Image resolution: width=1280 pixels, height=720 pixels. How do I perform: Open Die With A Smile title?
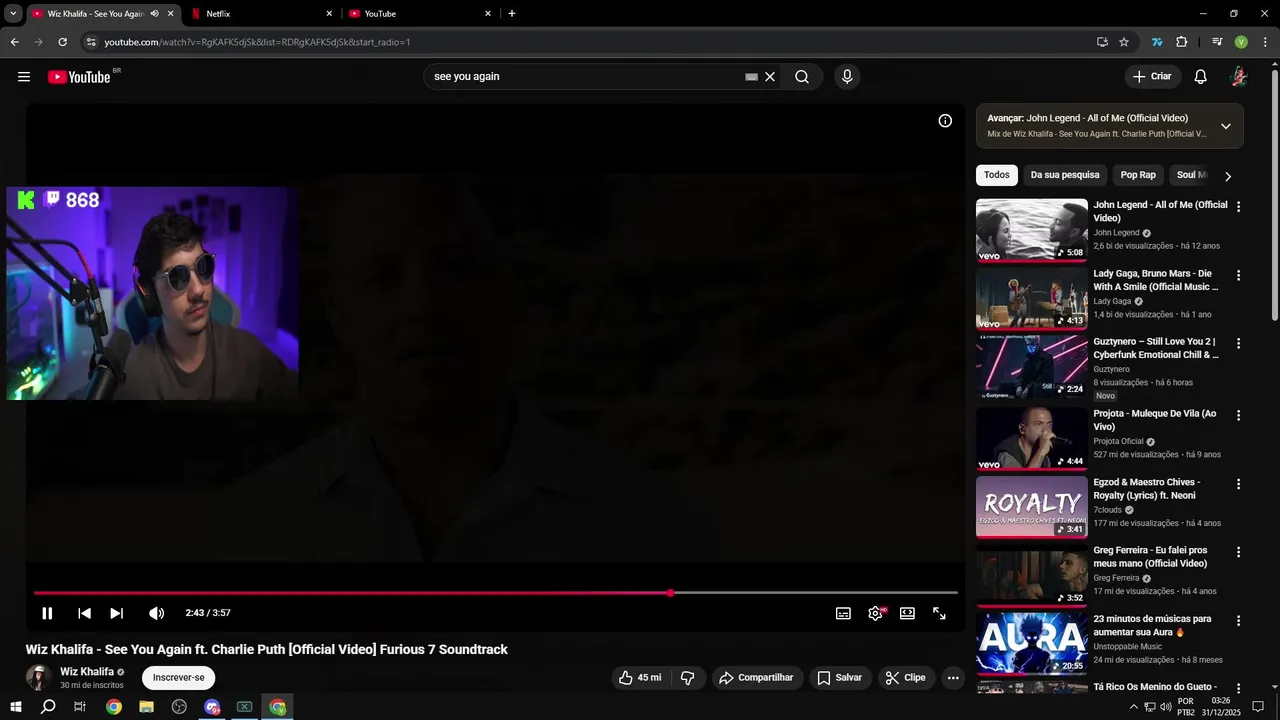click(1156, 280)
